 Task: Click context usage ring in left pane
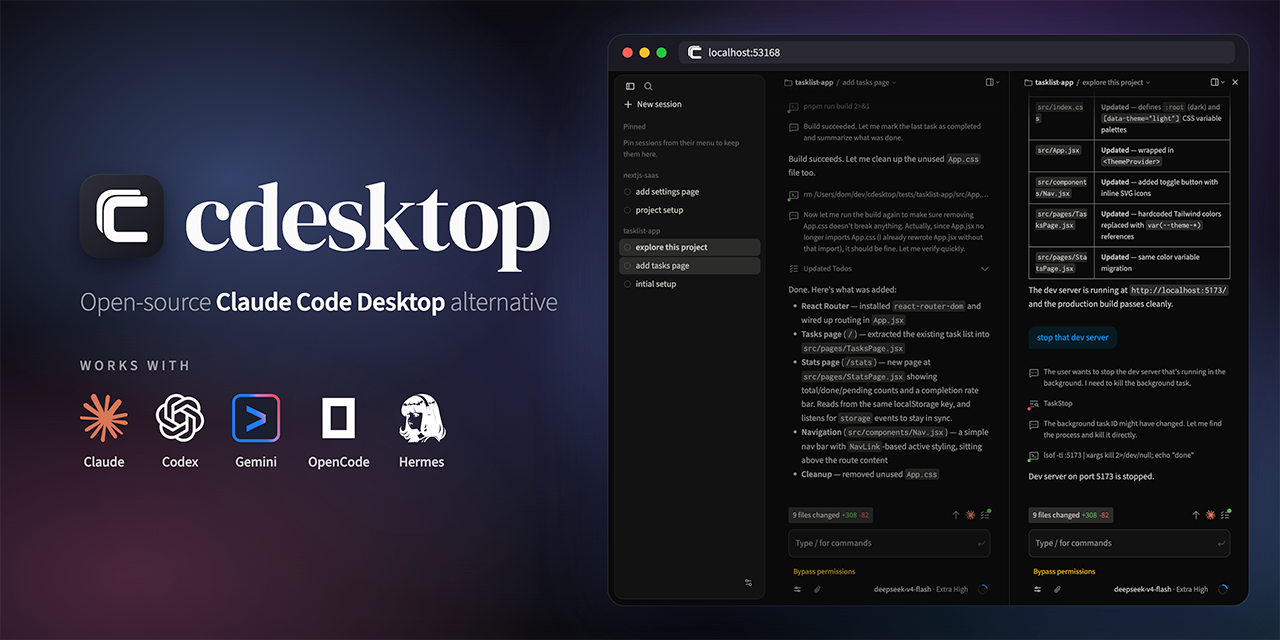982,589
